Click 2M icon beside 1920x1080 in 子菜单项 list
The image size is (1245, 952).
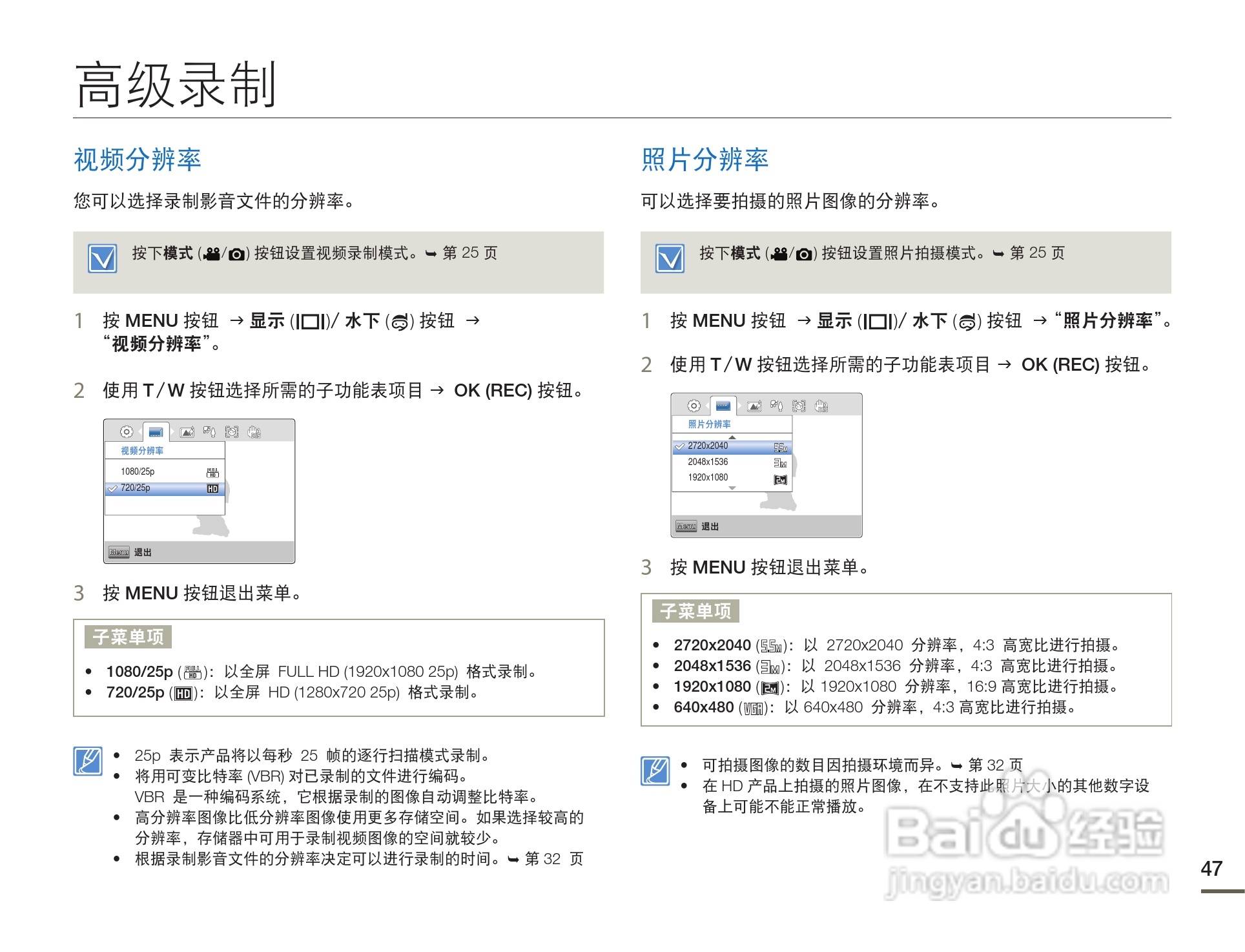tap(770, 688)
